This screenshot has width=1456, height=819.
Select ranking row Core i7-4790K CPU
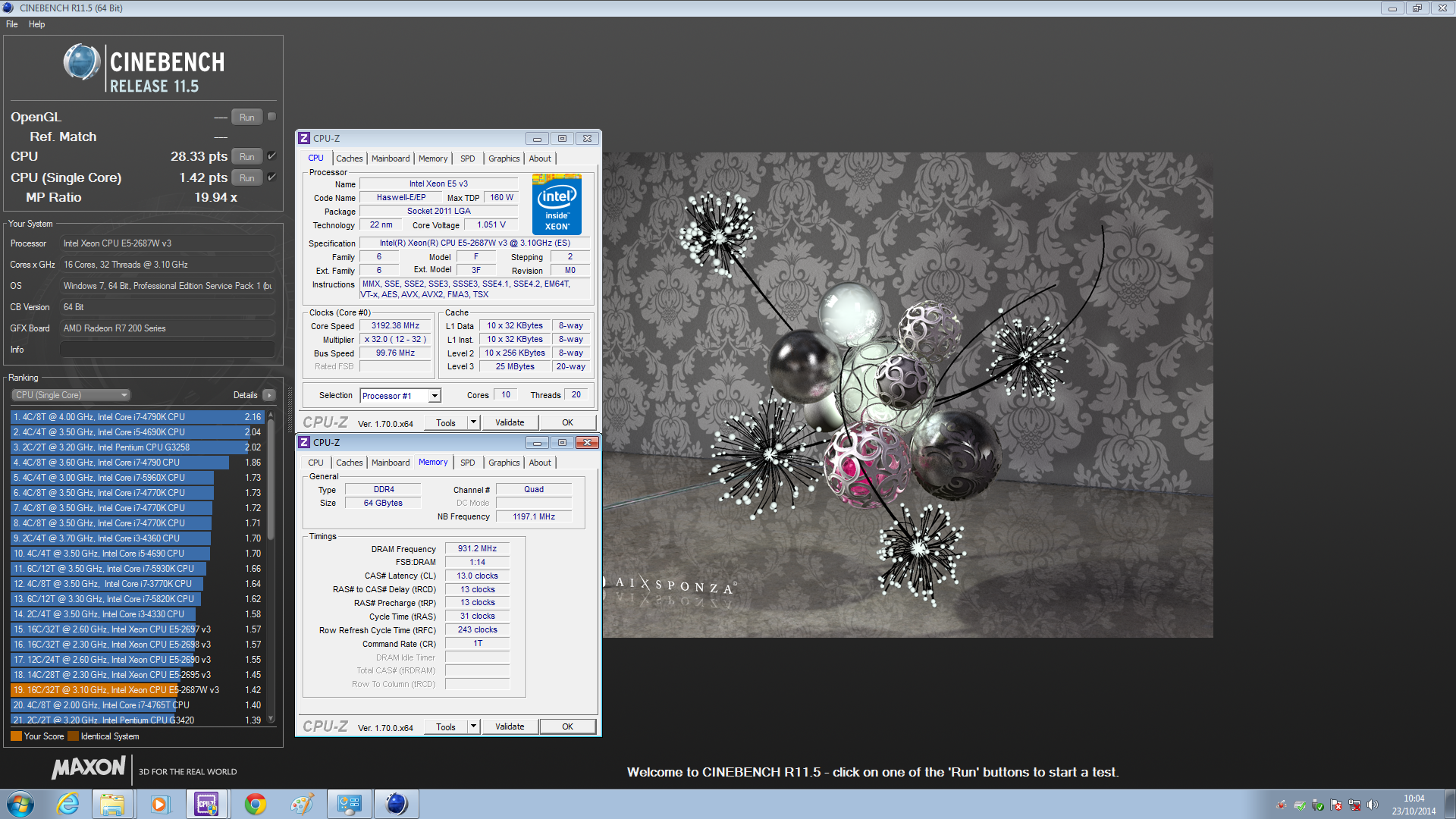137,417
